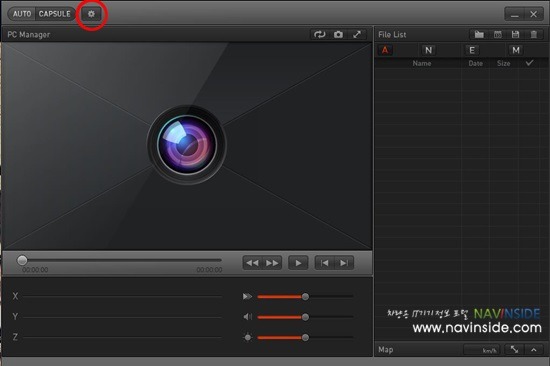Click the film clip icon in File List
The width and height of the screenshot is (550, 366).
click(x=497, y=34)
